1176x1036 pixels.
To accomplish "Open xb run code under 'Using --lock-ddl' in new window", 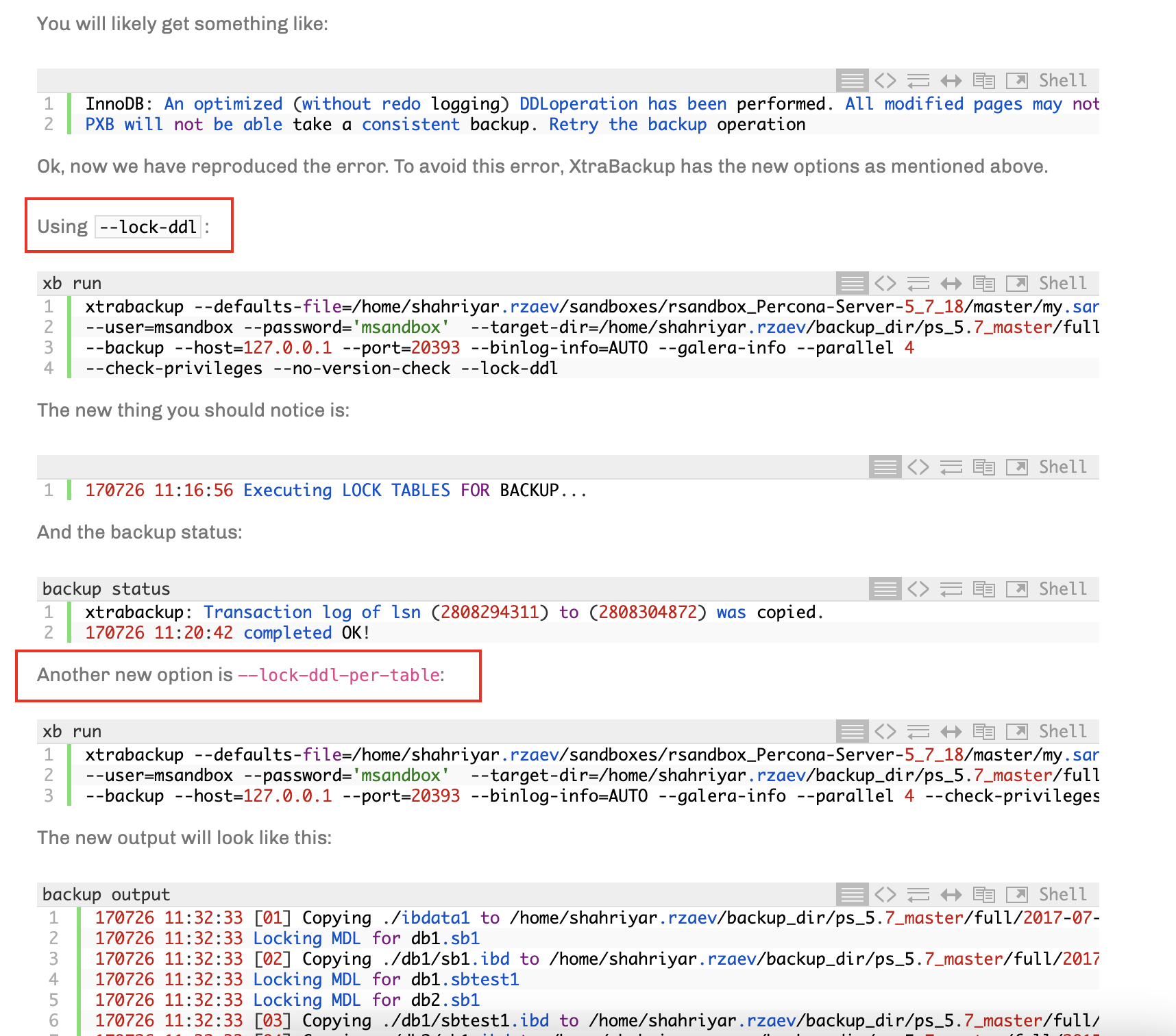I will (1017, 284).
